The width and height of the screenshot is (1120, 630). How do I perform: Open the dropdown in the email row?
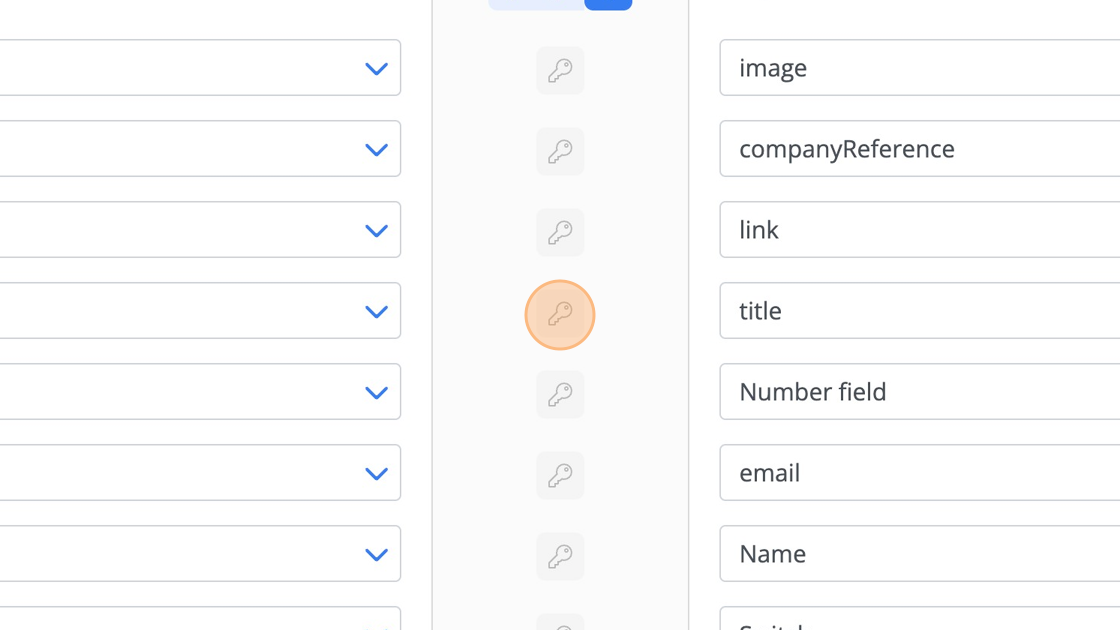(x=376, y=474)
